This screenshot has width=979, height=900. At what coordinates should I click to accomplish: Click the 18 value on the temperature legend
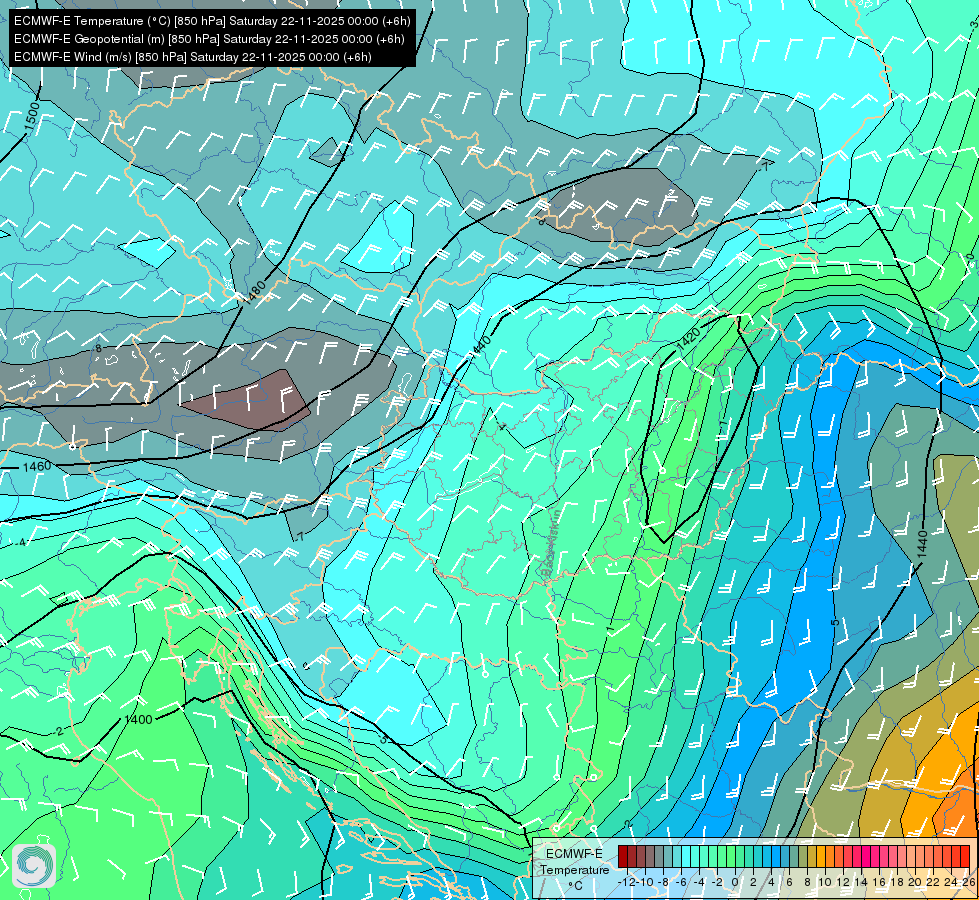click(897, 883)
